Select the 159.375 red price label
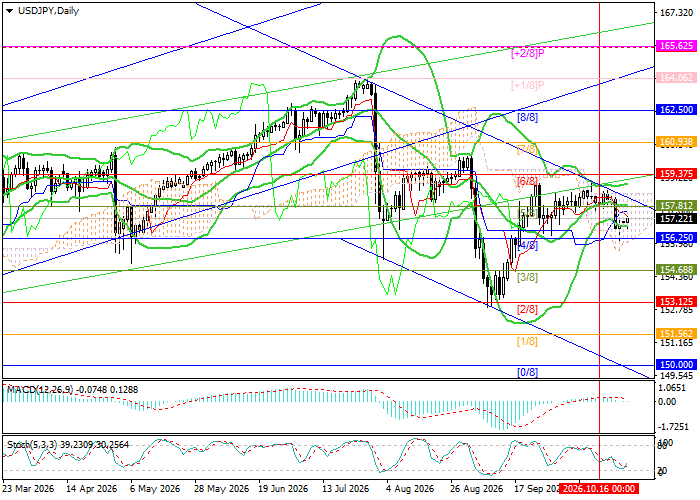Image resolution: width=700 pixels, height=500 pixels. (x=677, y=174)
